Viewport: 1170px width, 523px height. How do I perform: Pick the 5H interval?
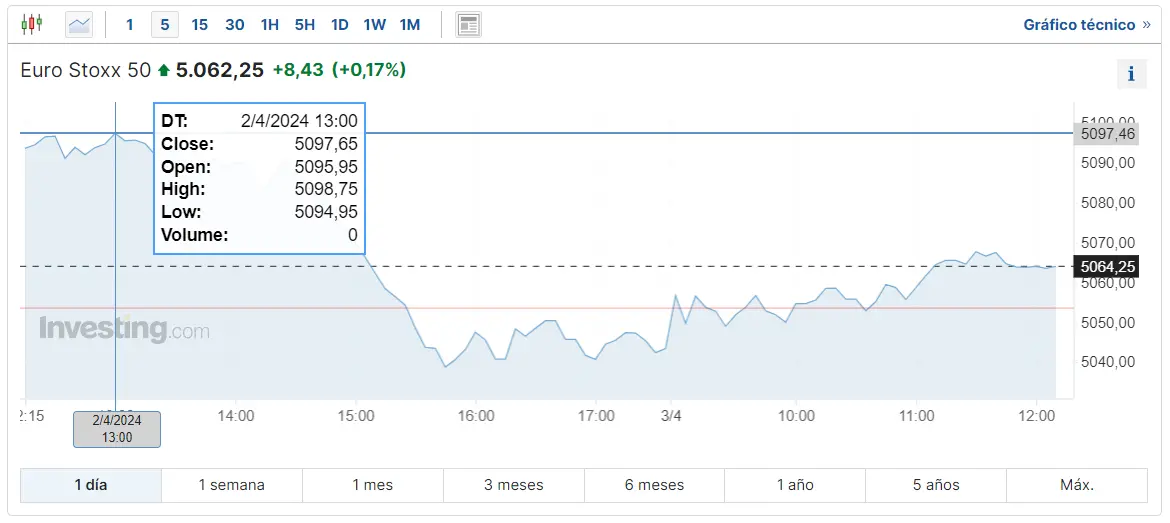click(x=304, y=24)
